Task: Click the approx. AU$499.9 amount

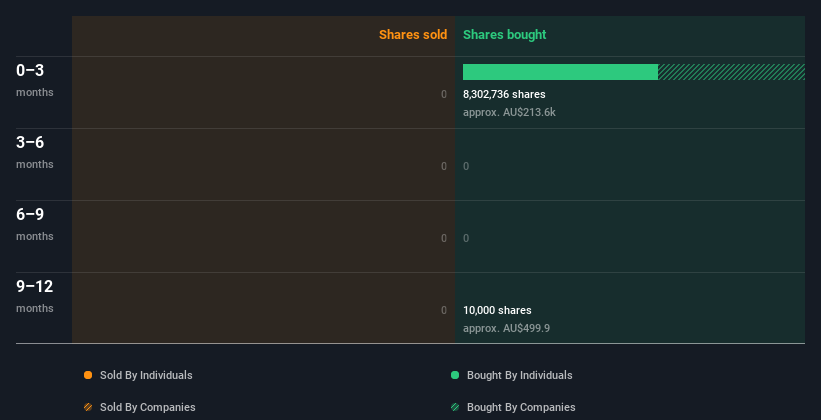Action: coord(506,328)
